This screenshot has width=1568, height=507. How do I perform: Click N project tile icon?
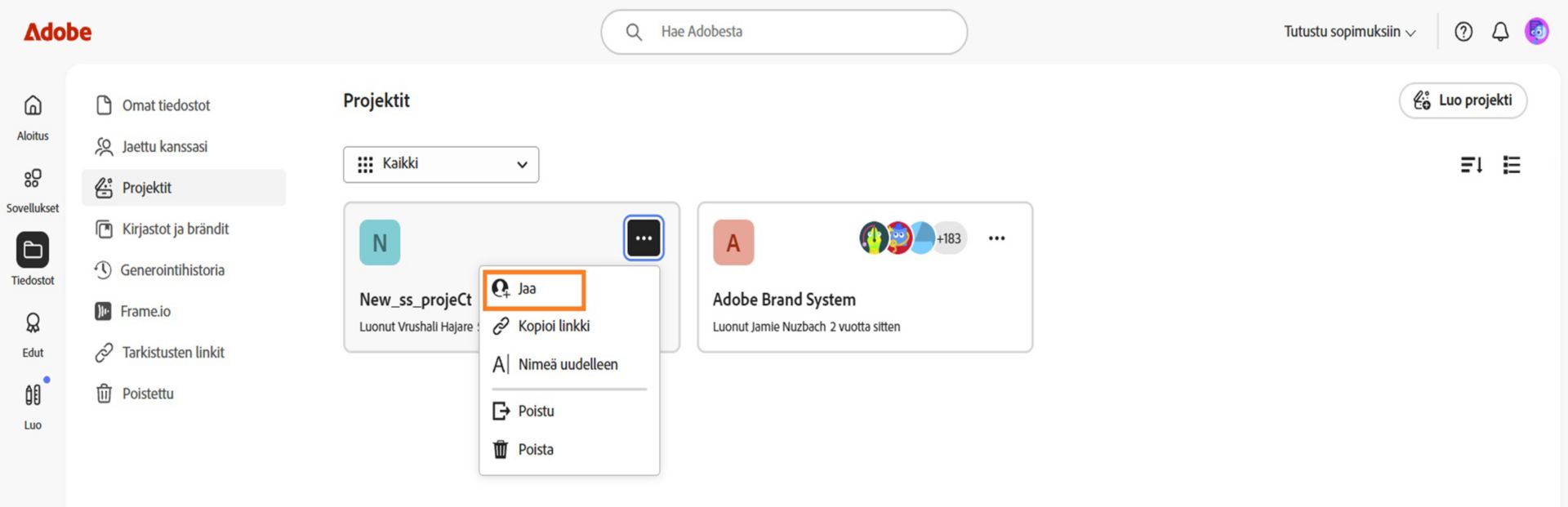(x=380, y=242)
